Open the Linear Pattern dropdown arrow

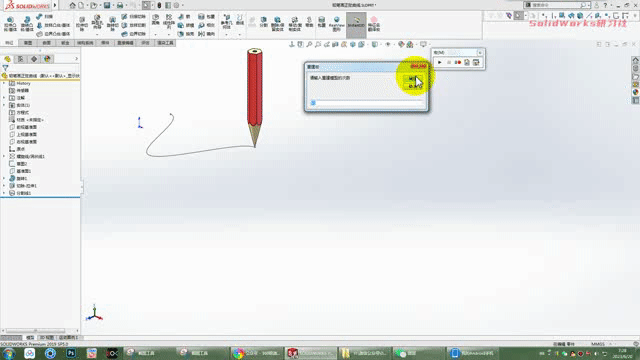tap(169, 35)
